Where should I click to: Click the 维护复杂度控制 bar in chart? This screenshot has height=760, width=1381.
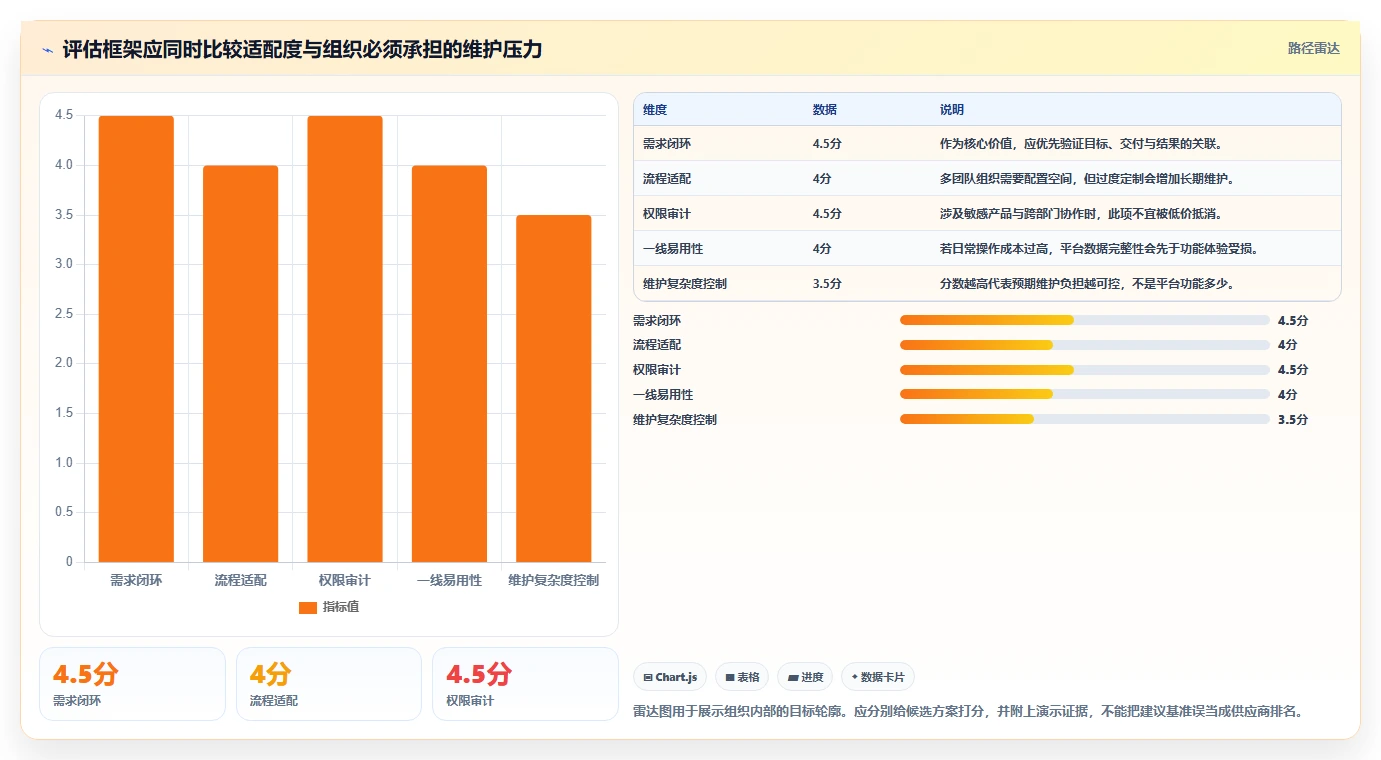coord(554,388)
